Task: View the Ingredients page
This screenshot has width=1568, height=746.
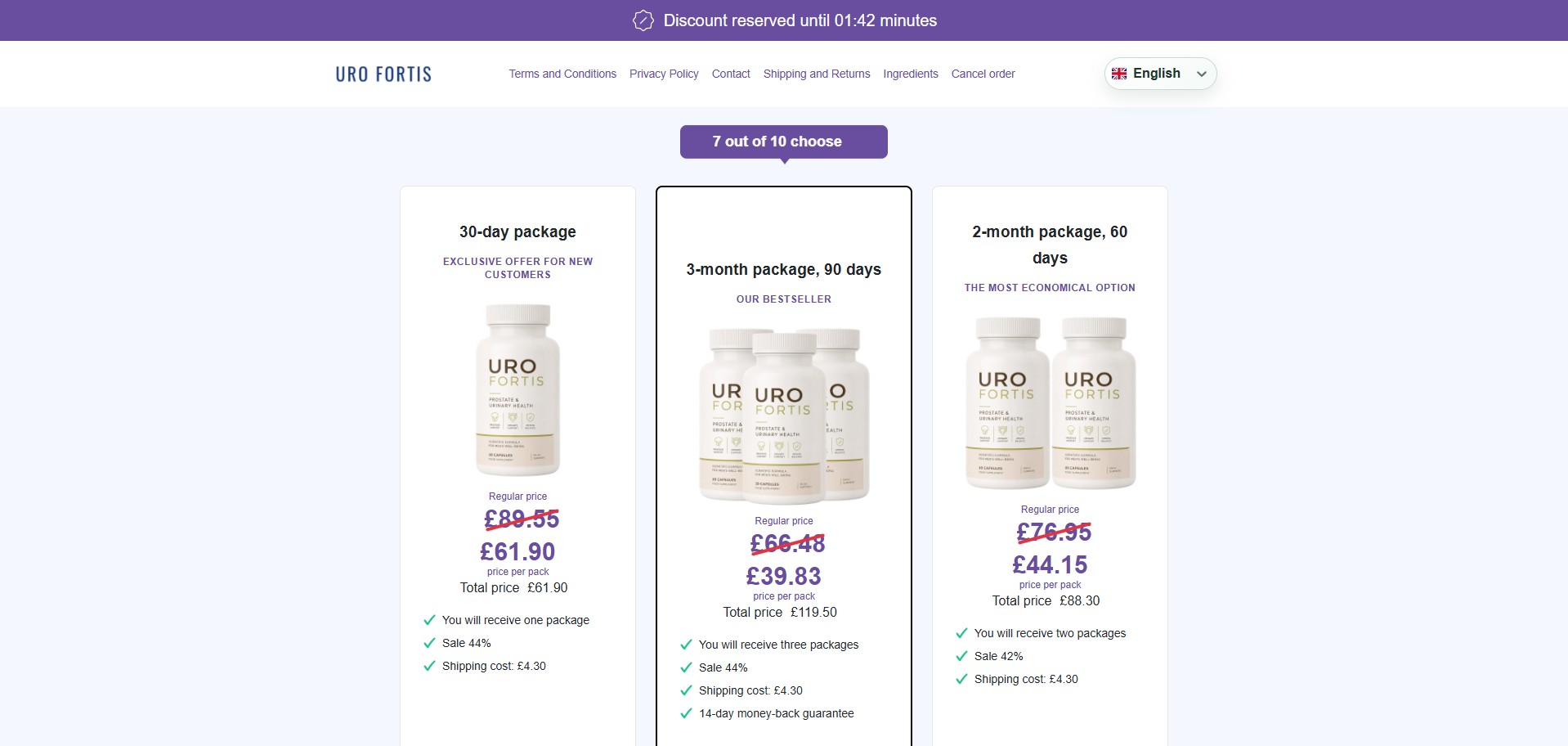Action: click(x=911, y=74)
